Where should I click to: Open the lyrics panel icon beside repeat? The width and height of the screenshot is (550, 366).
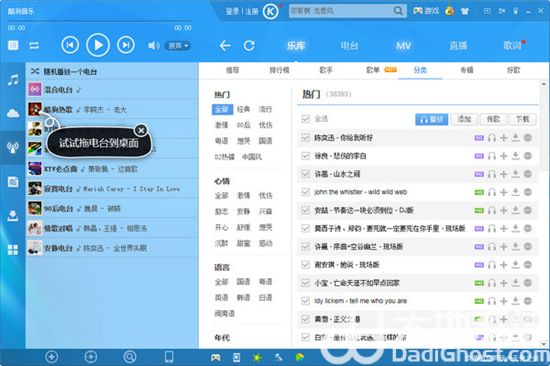[x=13, y=45]
